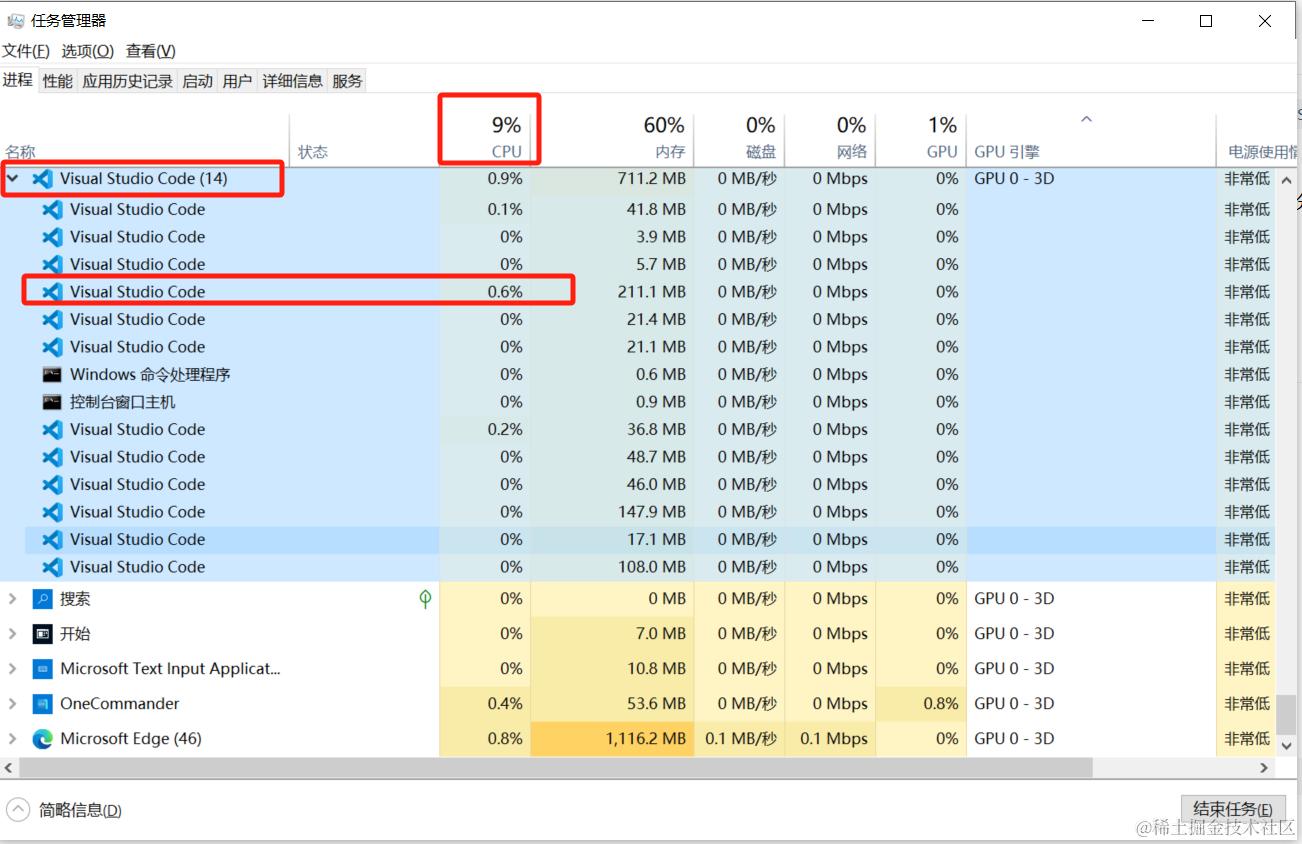Expand the 开始 process group

pyautogui.click(x=13, y=634)
